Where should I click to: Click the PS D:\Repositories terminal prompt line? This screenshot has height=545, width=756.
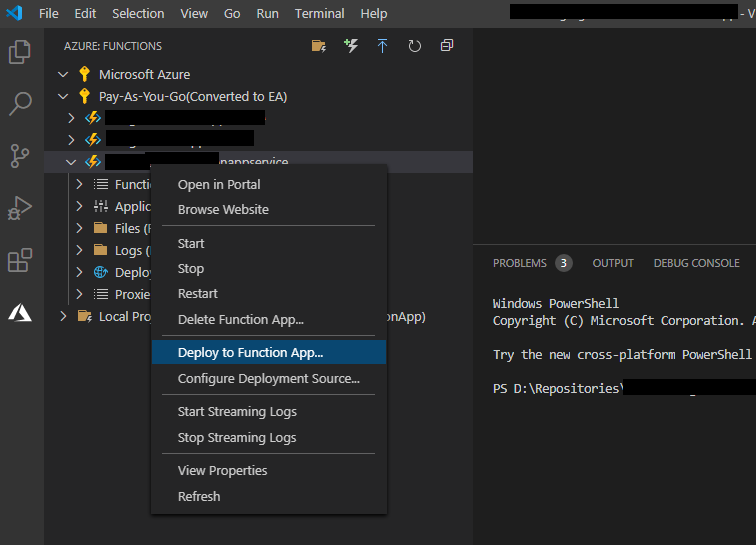click(624, 388)
